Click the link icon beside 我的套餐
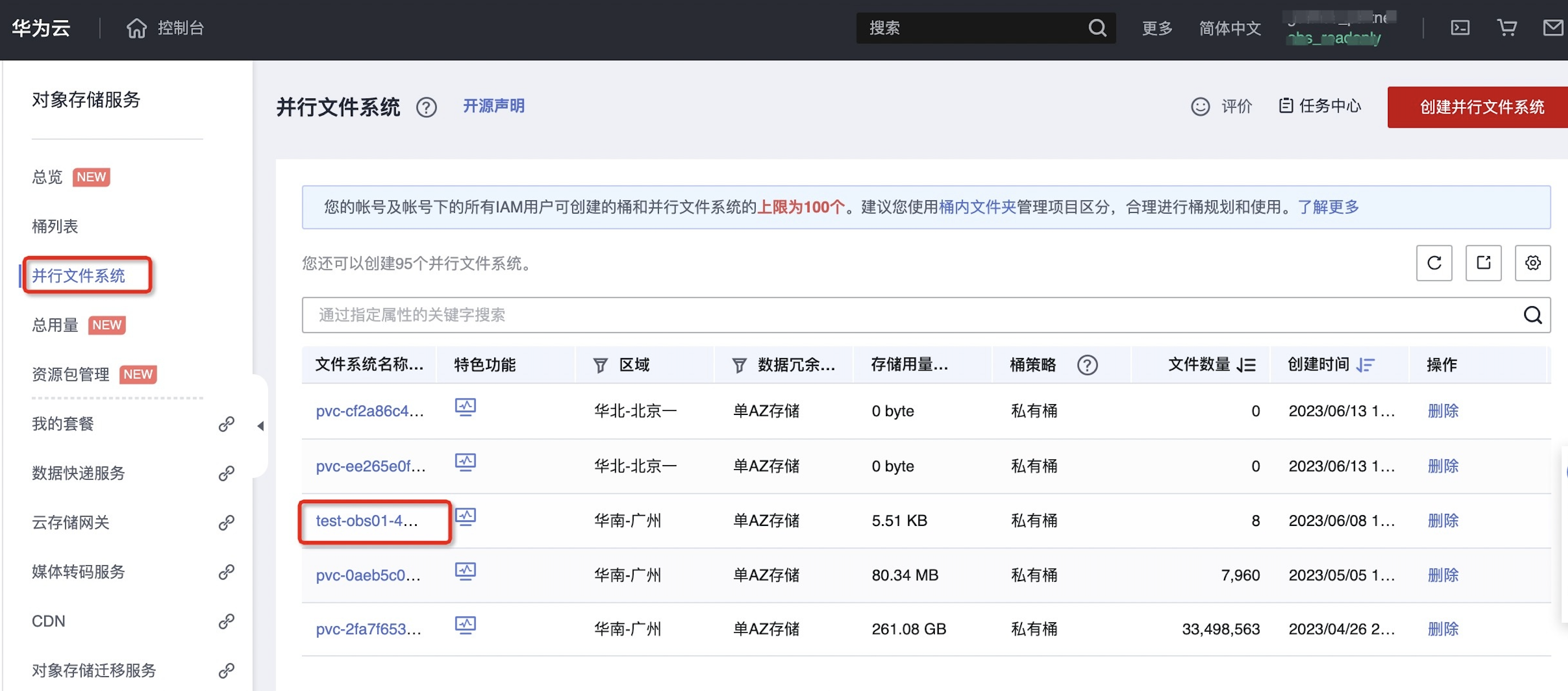 (x=227, y=424)
